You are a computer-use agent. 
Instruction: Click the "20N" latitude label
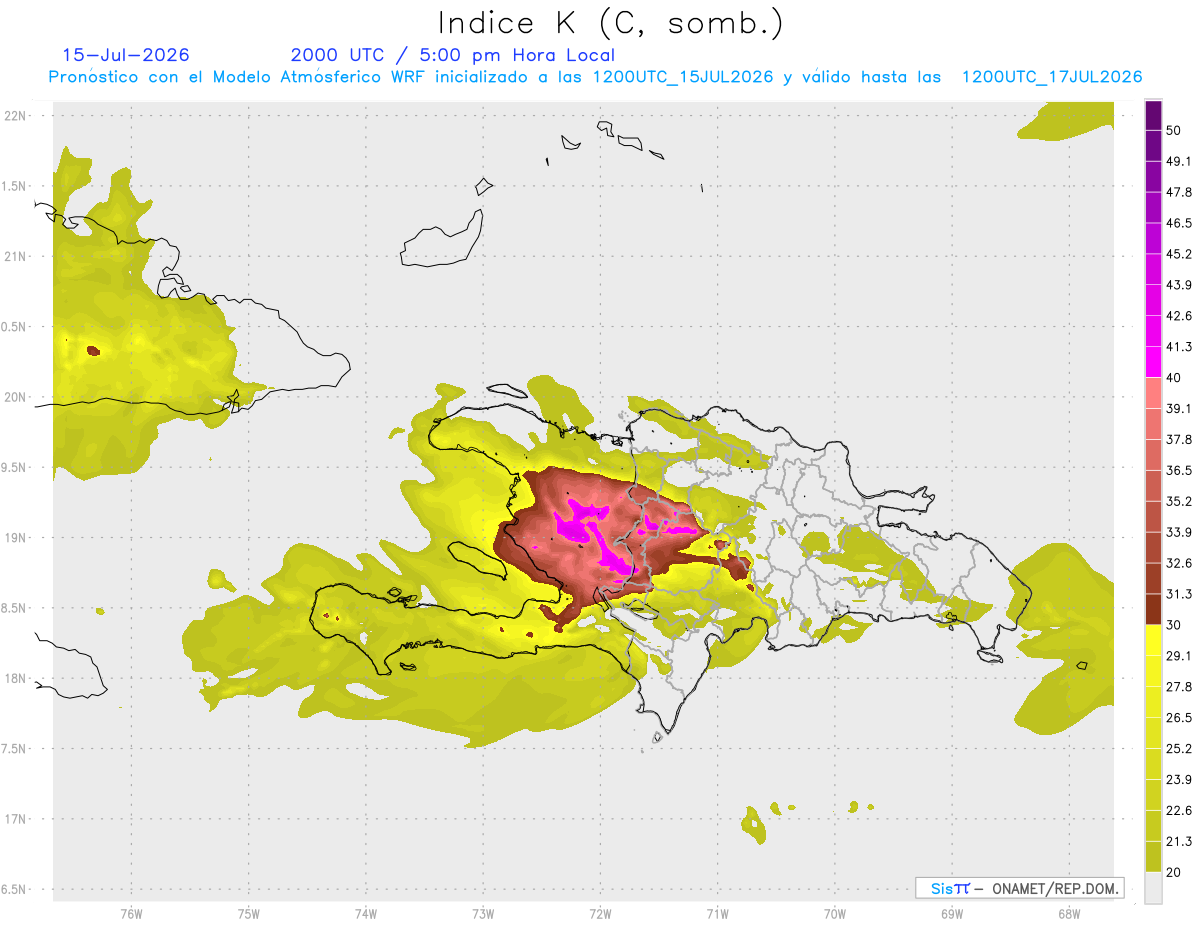(16, 397)
